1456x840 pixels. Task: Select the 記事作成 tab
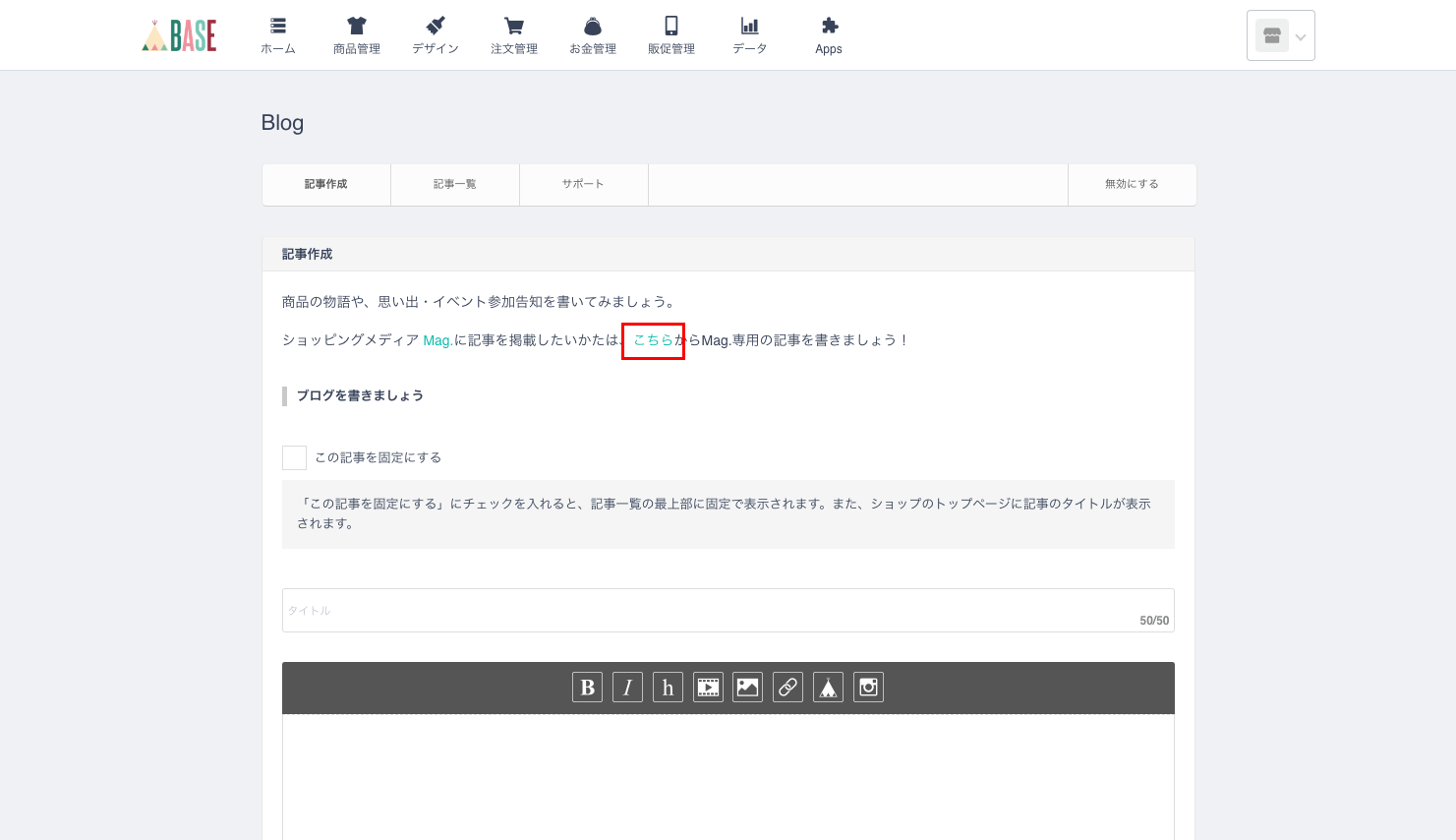click(x=326, y=185)
